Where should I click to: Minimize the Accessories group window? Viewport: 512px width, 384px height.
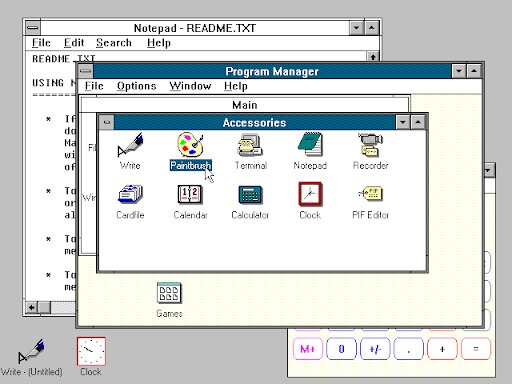click(x=403, y=122)
